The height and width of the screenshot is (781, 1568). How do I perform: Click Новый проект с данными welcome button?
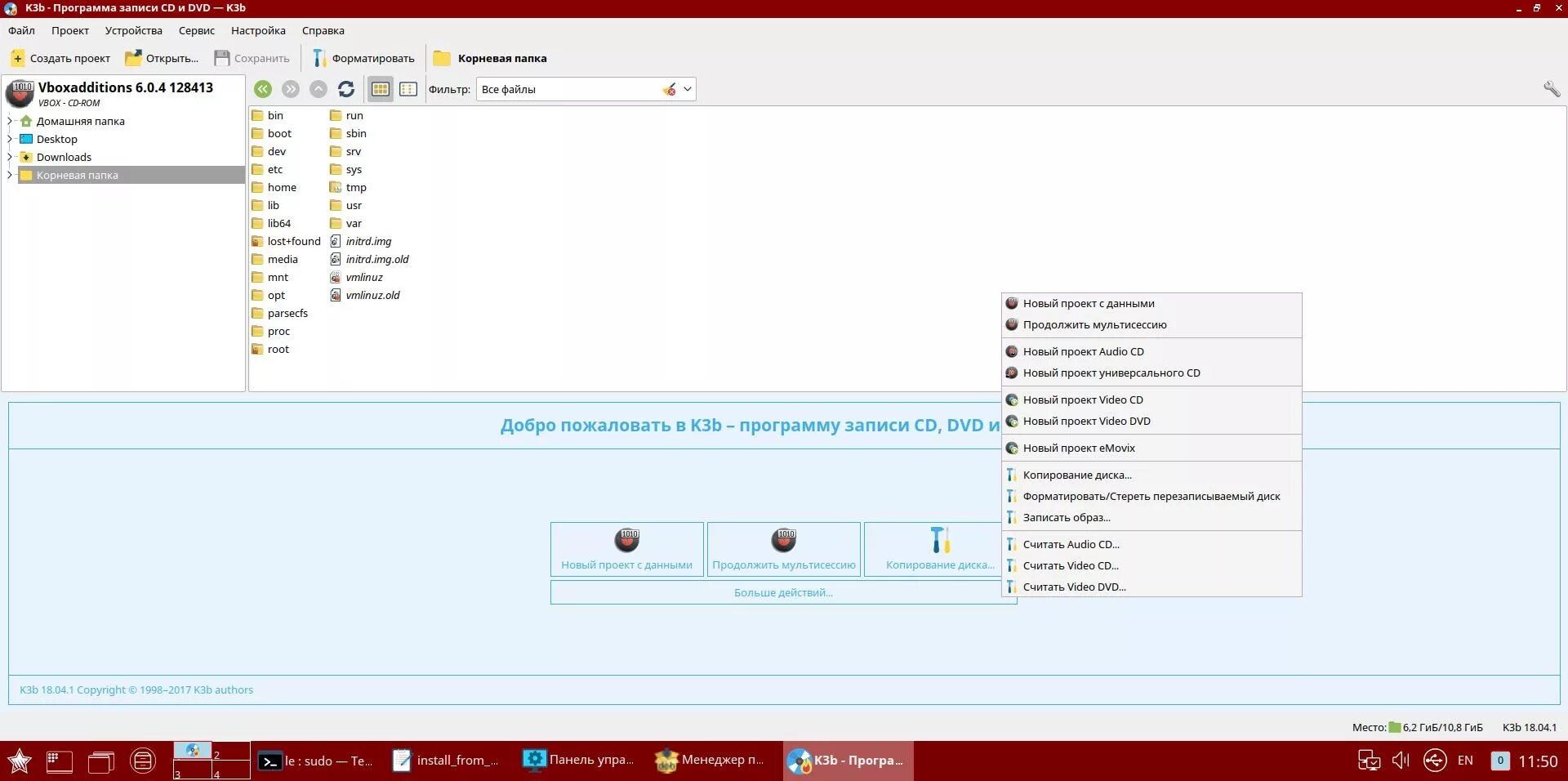(626, 549)
